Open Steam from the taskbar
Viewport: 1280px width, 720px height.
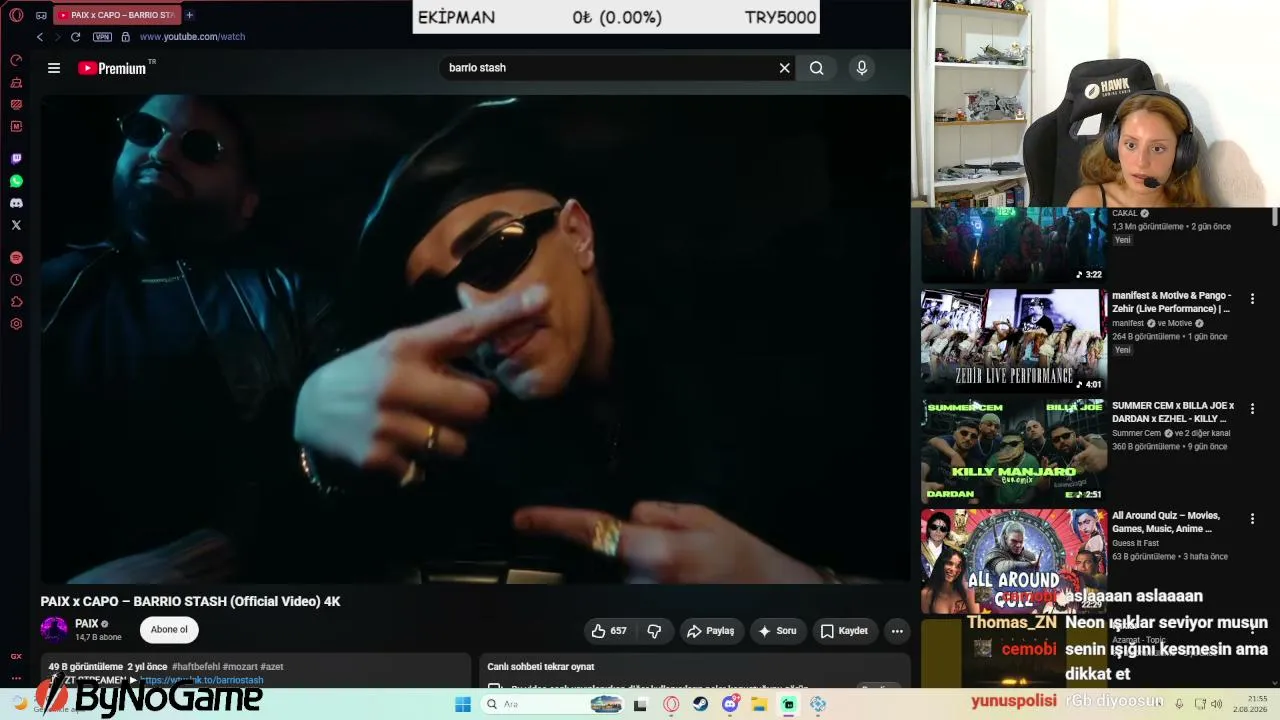coord(701,704)
